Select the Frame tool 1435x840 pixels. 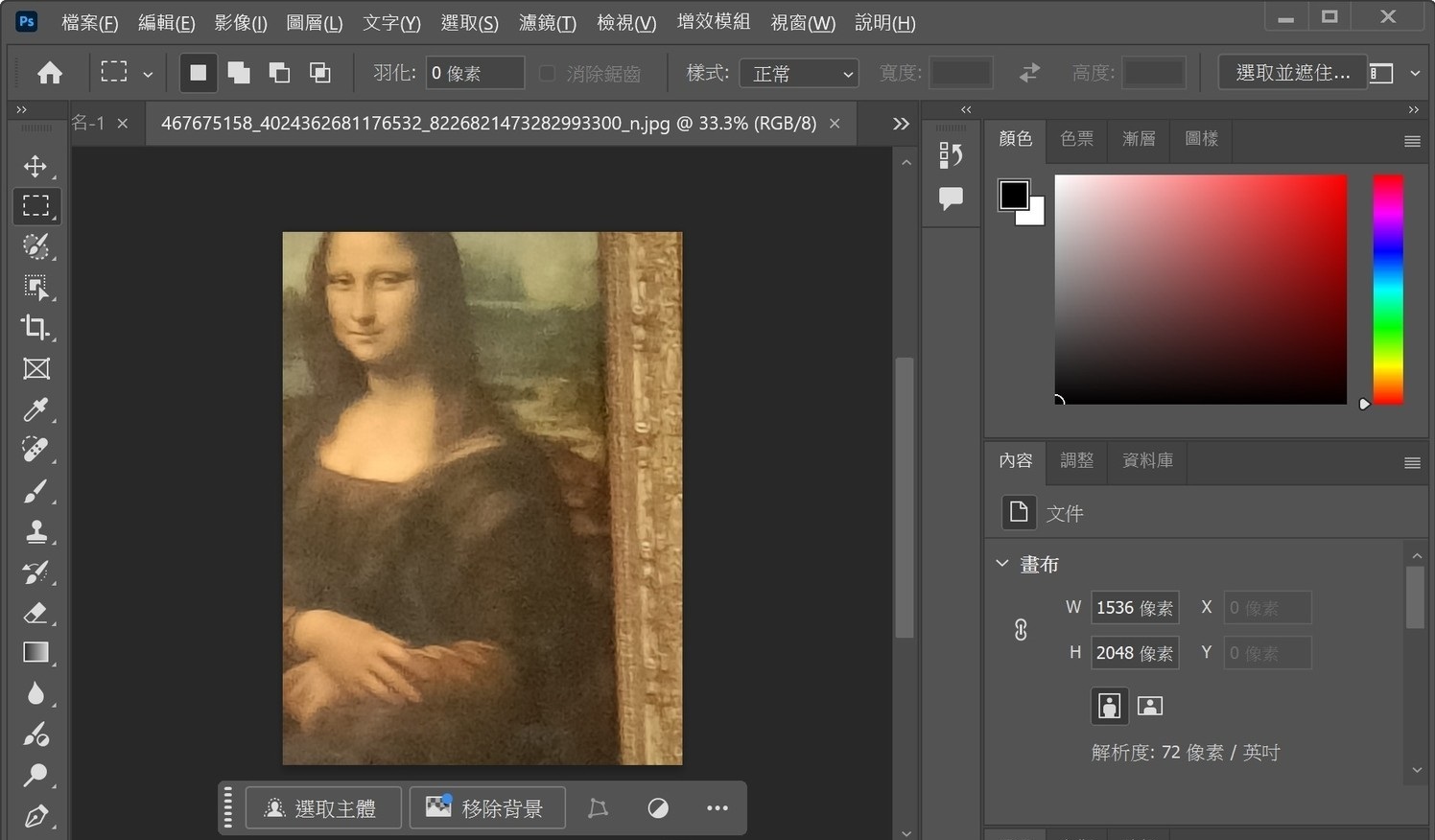[35, 369]
